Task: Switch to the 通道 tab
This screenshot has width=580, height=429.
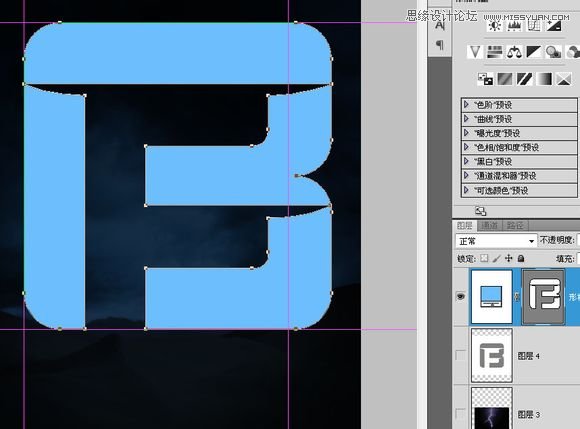Action: tap(489, 225)
